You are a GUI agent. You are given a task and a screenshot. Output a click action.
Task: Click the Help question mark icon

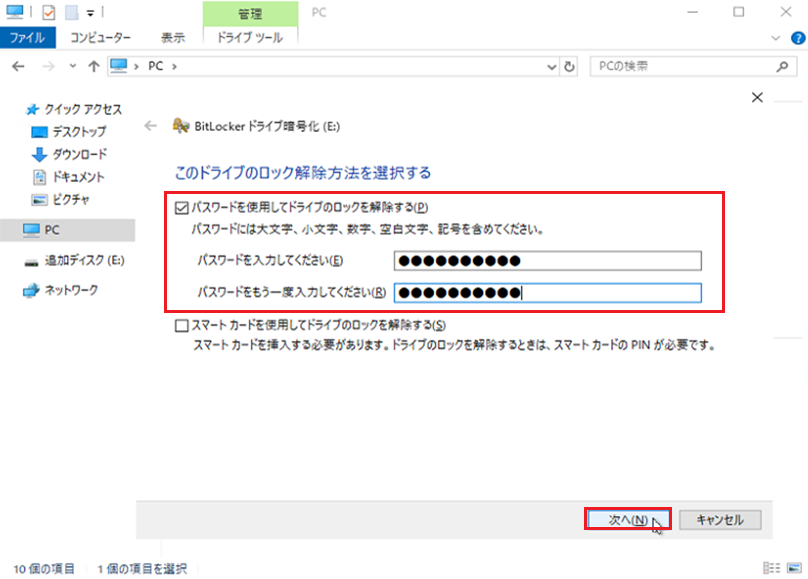coord(798,38)
